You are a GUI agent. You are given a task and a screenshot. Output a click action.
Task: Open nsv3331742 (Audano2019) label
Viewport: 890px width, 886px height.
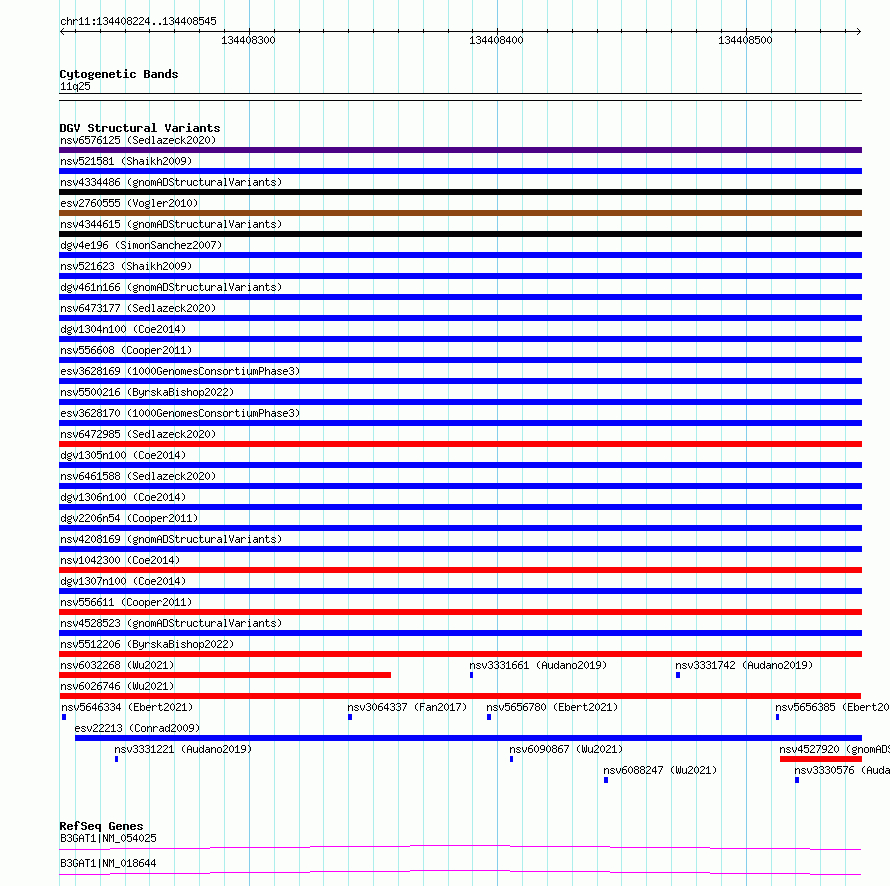(744, 665)
